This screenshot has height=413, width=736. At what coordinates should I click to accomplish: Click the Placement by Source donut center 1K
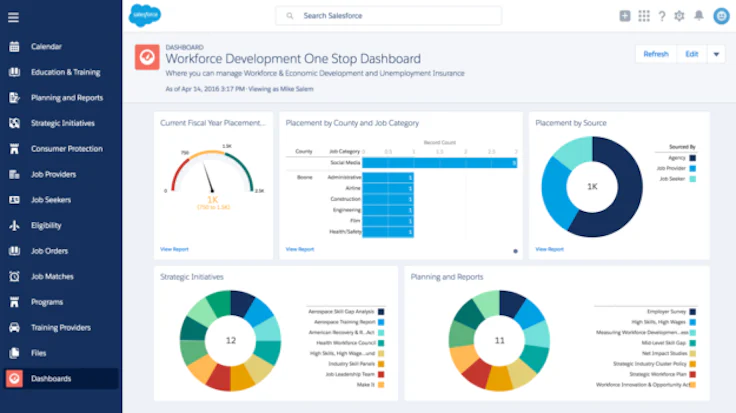coord(592,187)
